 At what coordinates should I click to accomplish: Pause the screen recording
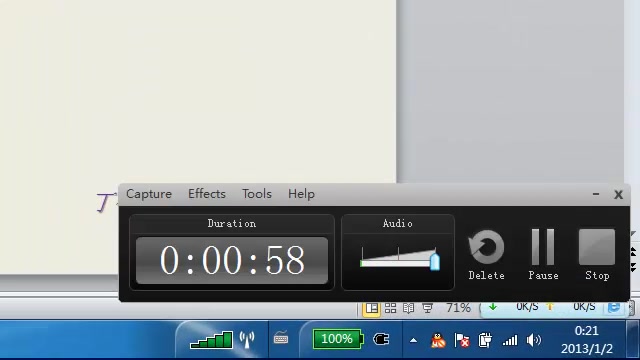[543, 247]
